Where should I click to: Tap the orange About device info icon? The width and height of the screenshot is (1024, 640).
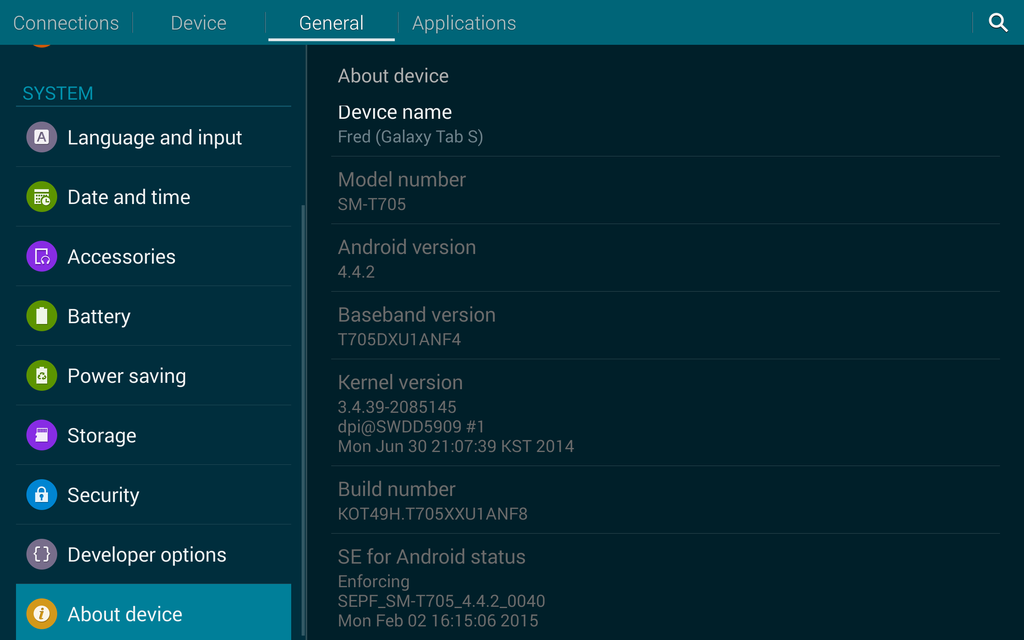click(41, 614)
